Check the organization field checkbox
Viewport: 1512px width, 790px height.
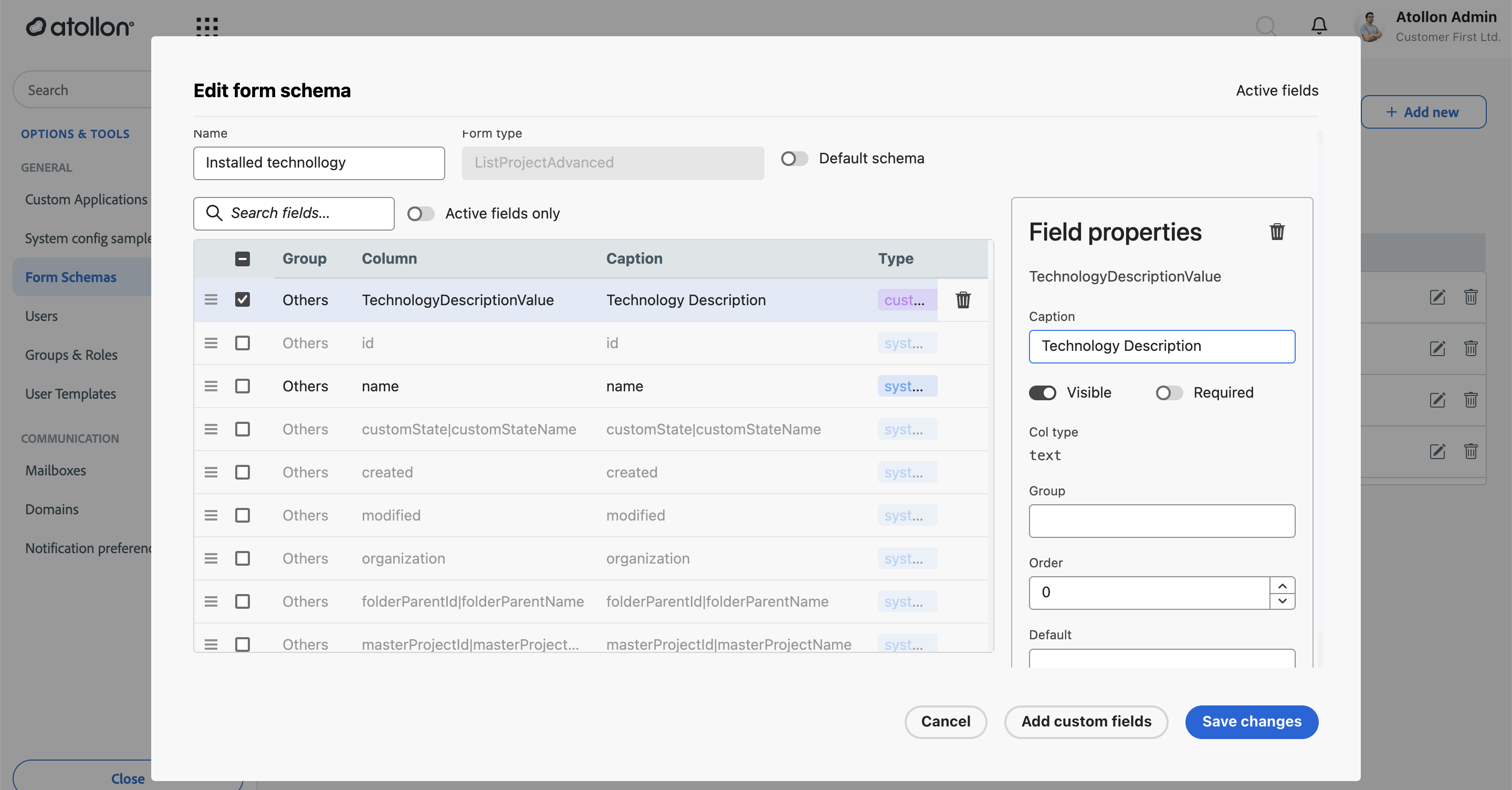coord(243,558)
